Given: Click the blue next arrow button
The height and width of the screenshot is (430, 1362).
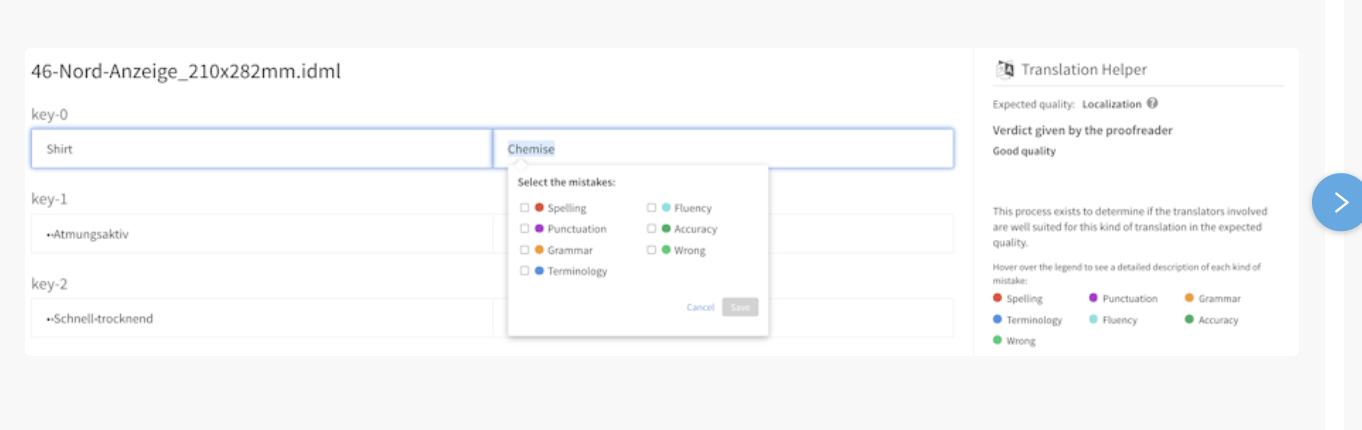Looking at the screenshot, I should tap(1339, 202).
